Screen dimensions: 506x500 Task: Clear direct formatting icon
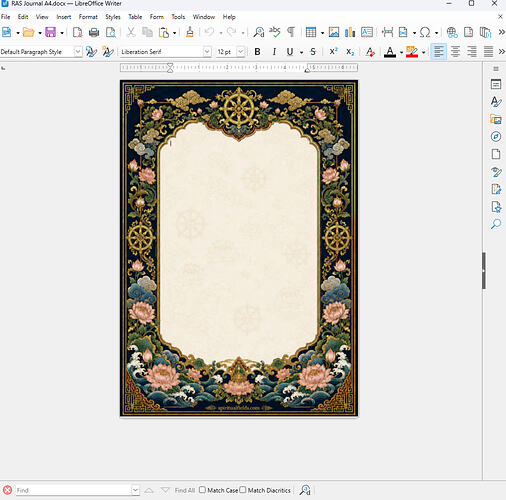[370, 52]
